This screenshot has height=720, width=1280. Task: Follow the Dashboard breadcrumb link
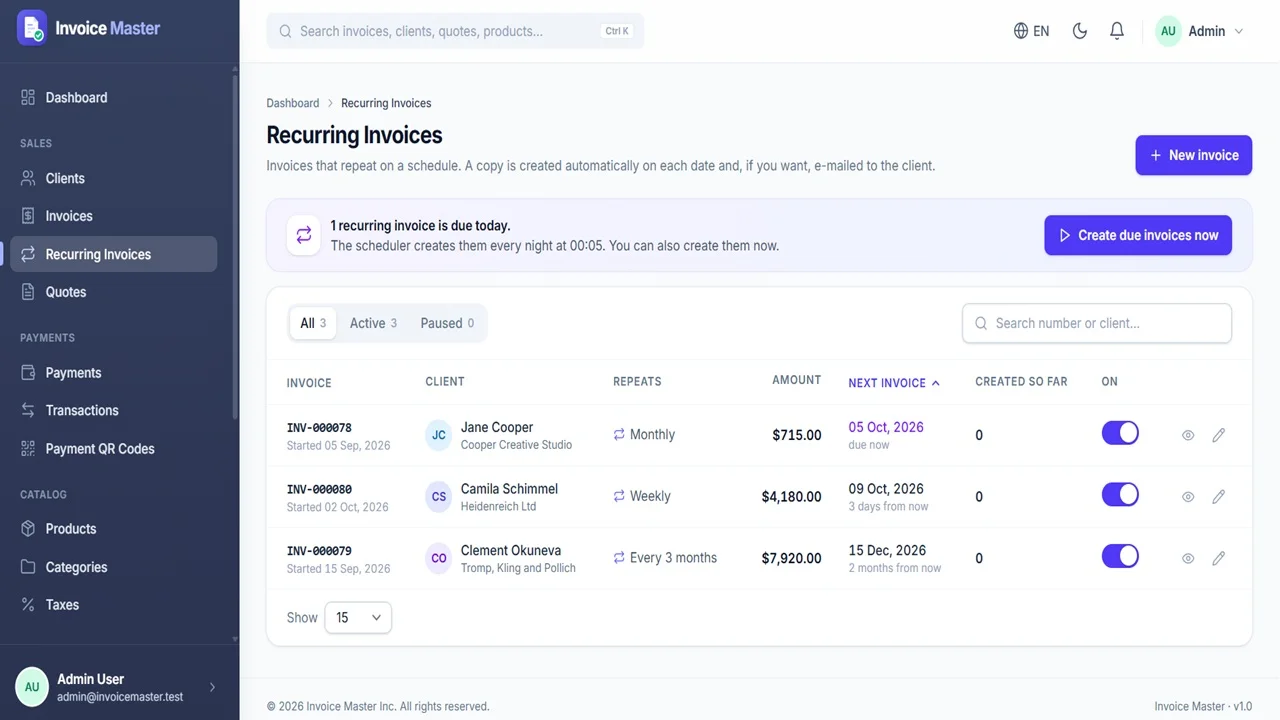293,103
